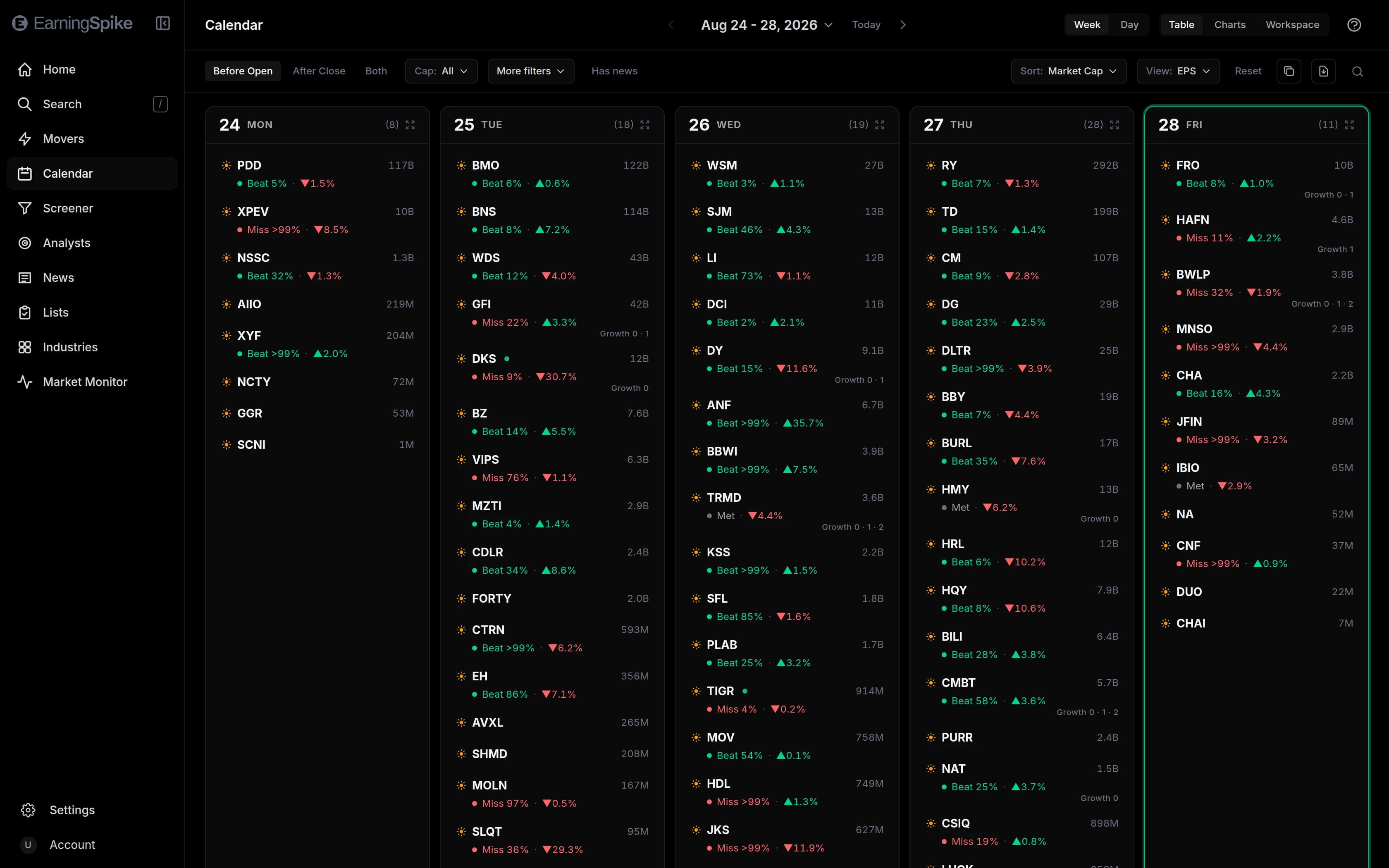Open the RY ticker on Thursday
Image resolution: width=1389 pixels, height=868 pixels.
[x=949, y=165]
